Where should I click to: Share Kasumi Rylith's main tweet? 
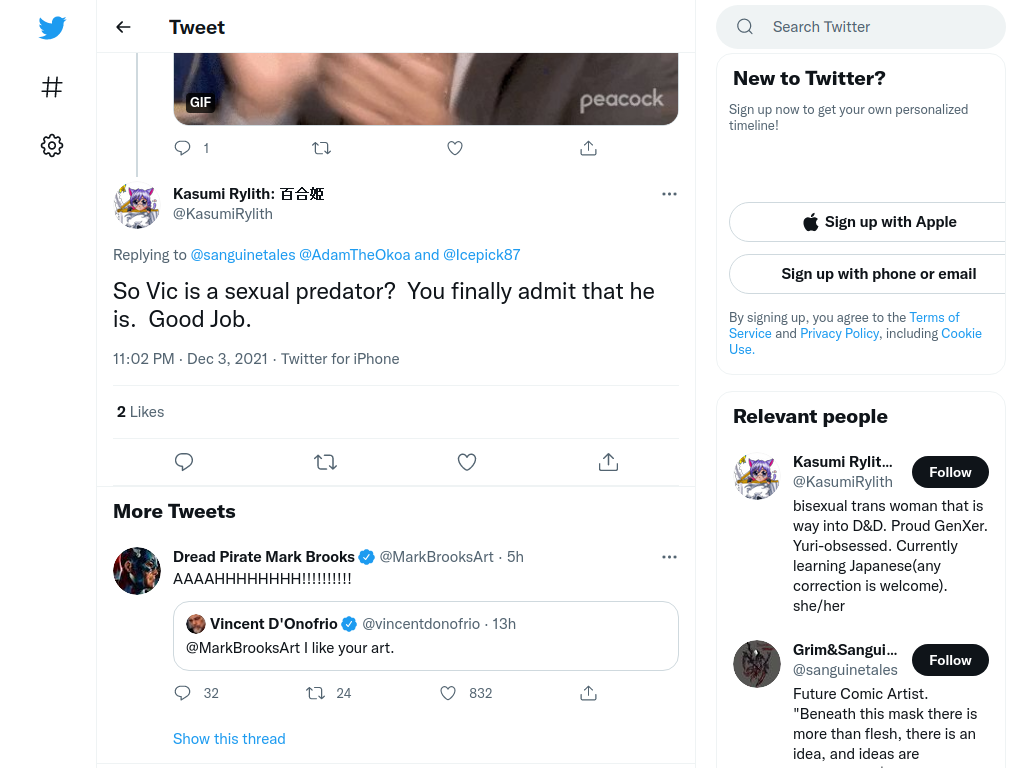(608, 462)
